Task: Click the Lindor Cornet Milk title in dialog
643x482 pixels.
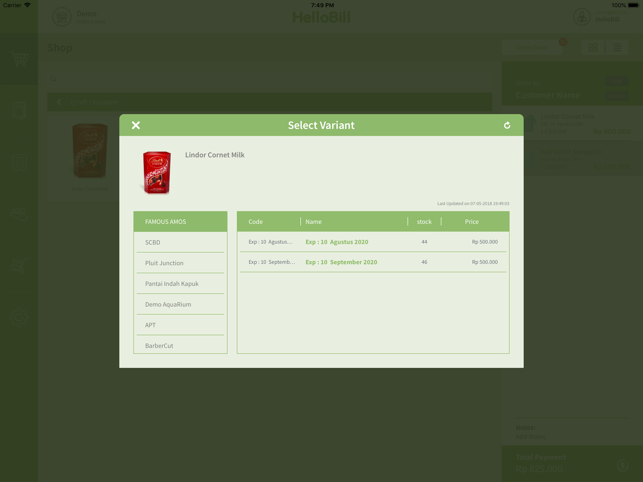Action: [214, 155]
